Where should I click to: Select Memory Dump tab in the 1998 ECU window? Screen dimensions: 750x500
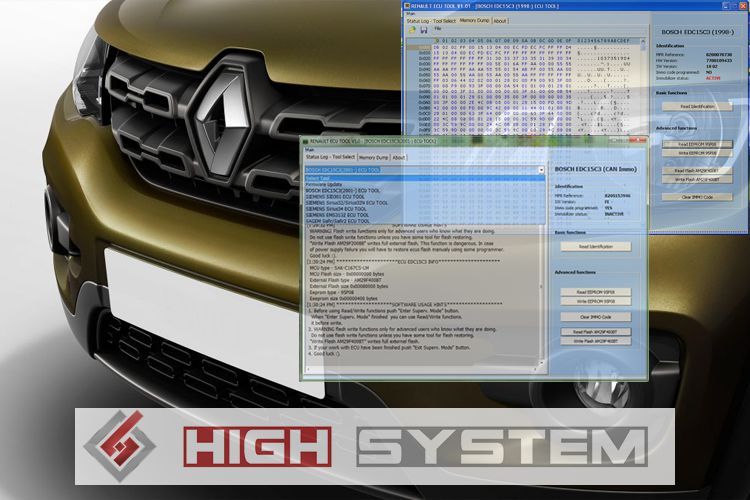[474, 21]
